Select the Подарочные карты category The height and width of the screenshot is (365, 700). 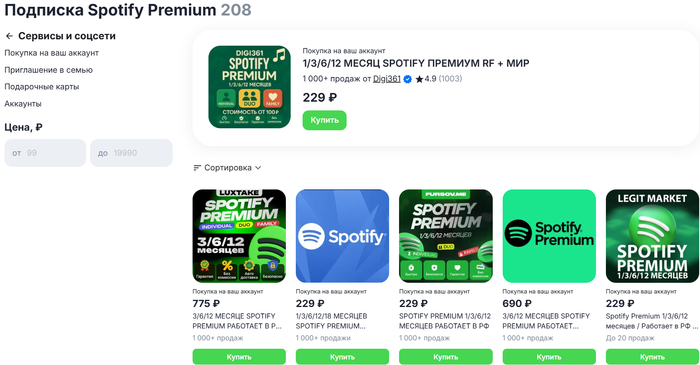tap(42, 87)
